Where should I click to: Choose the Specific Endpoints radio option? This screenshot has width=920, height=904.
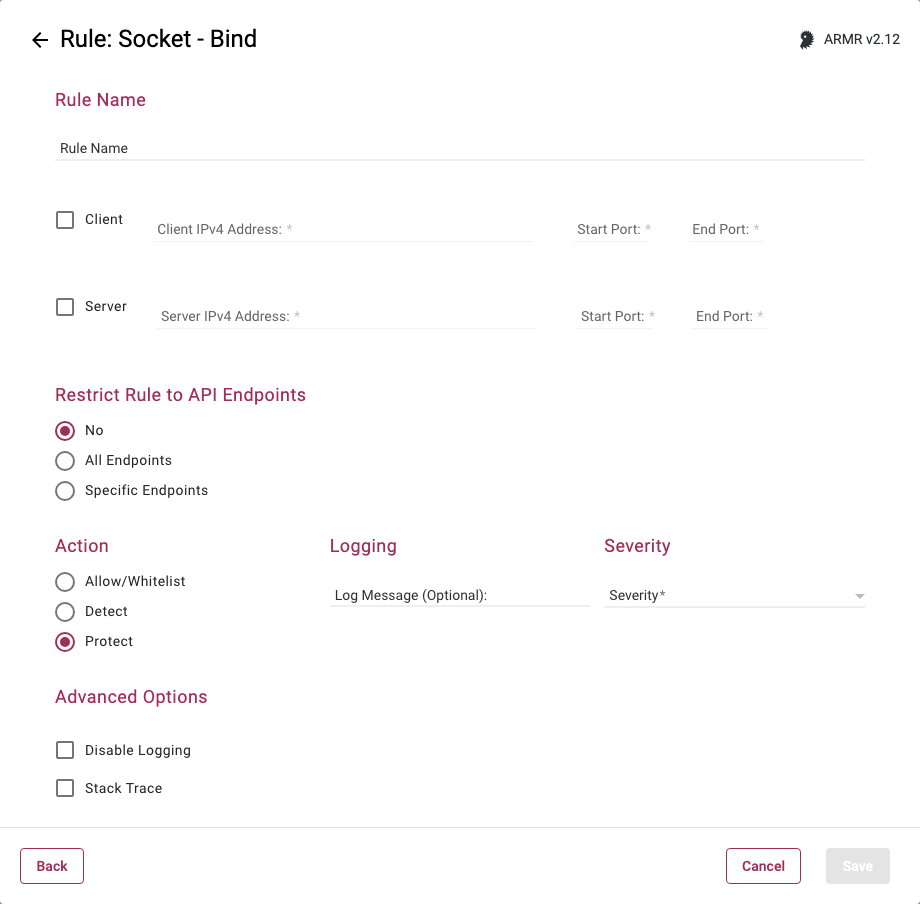click(x=65, y=491)
